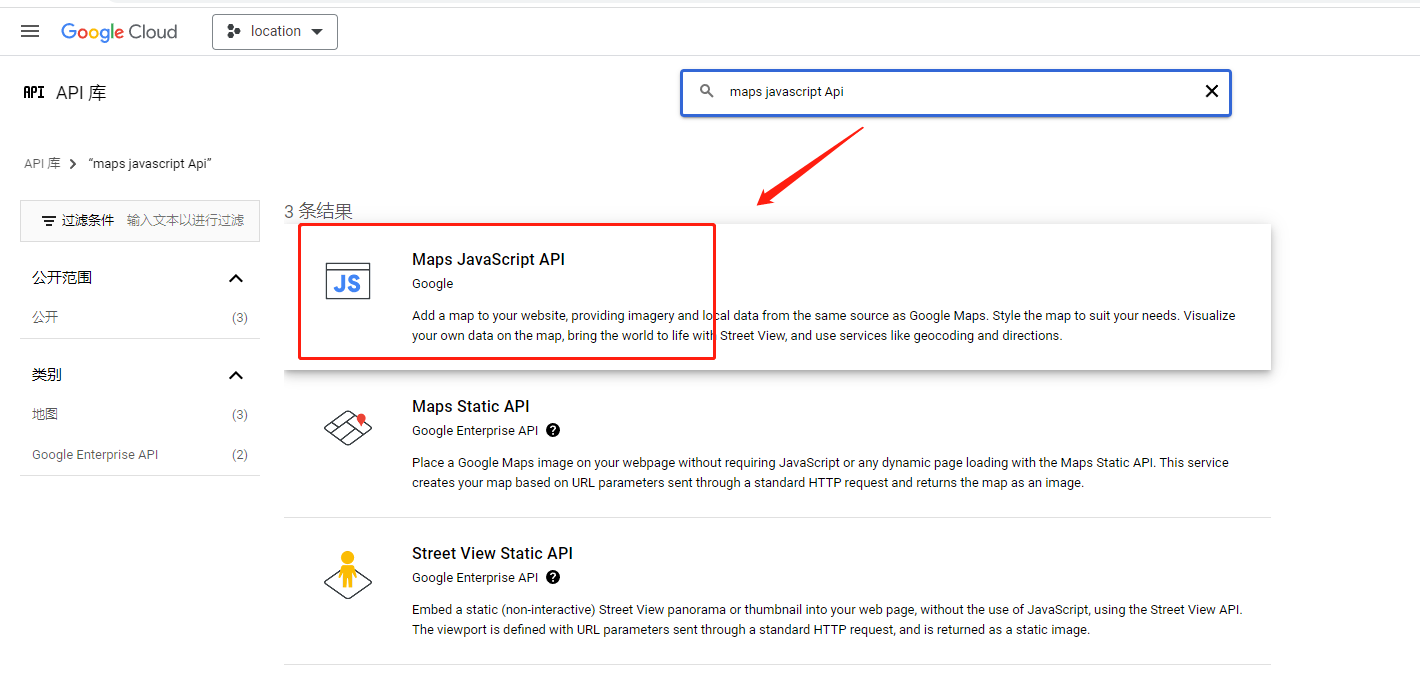Collapse the 公开范围 section

coord(236,278)
